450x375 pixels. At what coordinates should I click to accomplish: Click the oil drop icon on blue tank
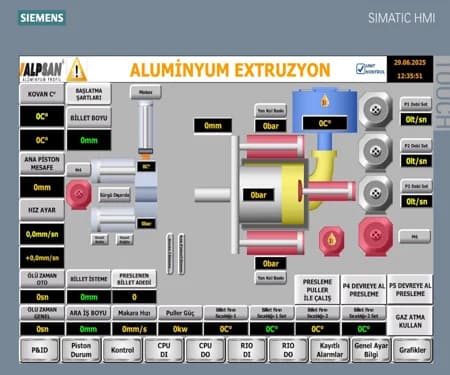(x=324, y=101)
